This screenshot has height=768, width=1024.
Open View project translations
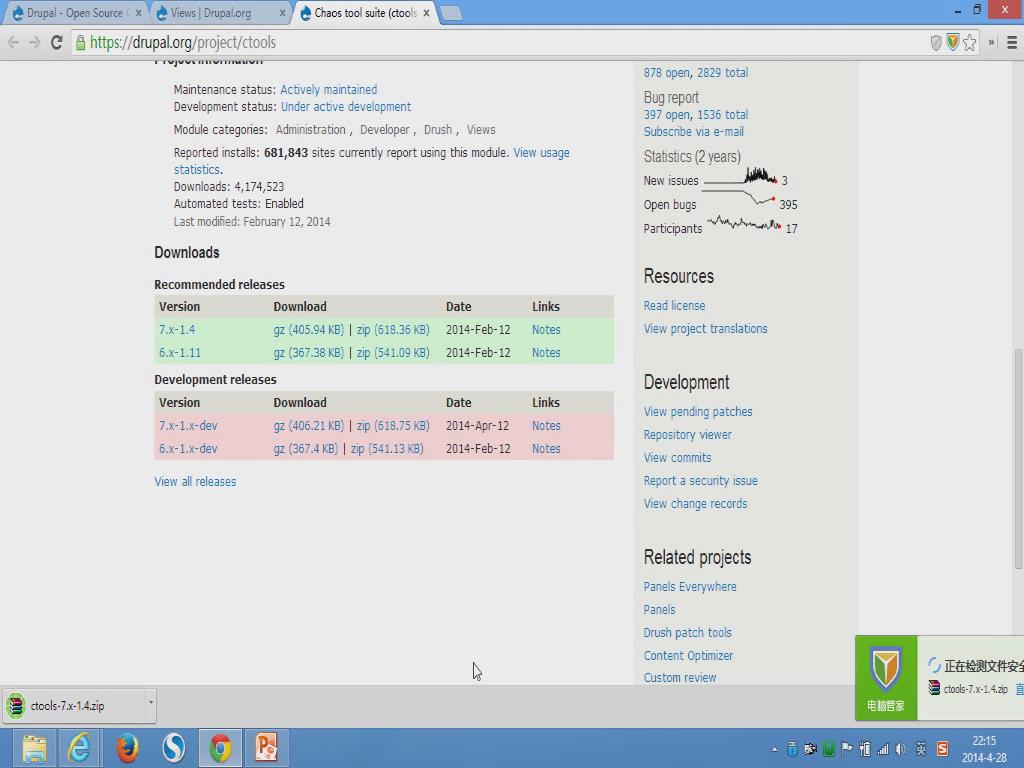tap(705, 328)
